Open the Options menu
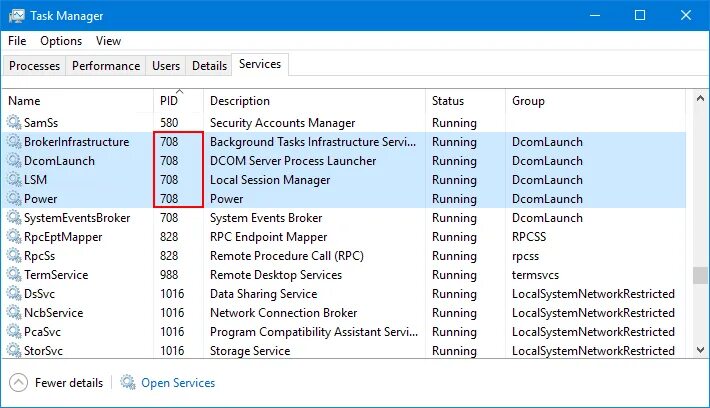Screen dimensions: 710x408 click(61, 41)
